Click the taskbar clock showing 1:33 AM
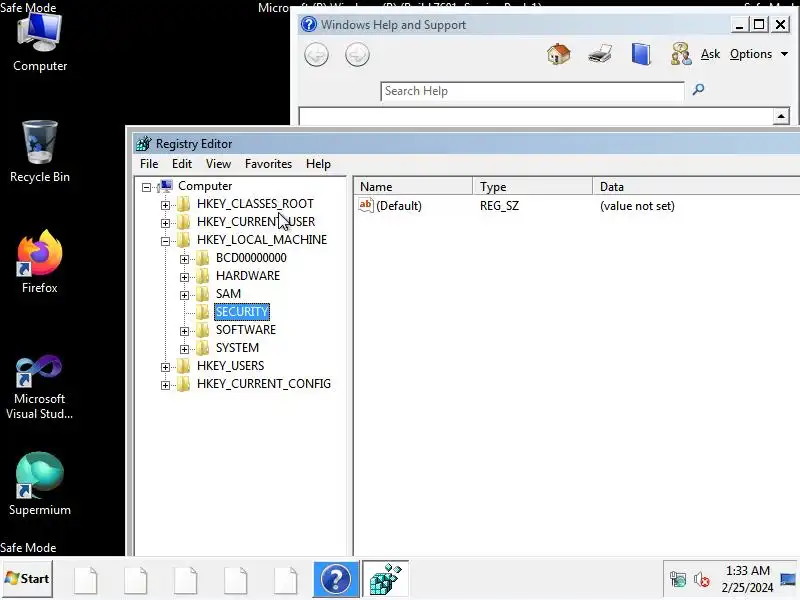Screen dimensions: 800x600 (x=747, y=579)
